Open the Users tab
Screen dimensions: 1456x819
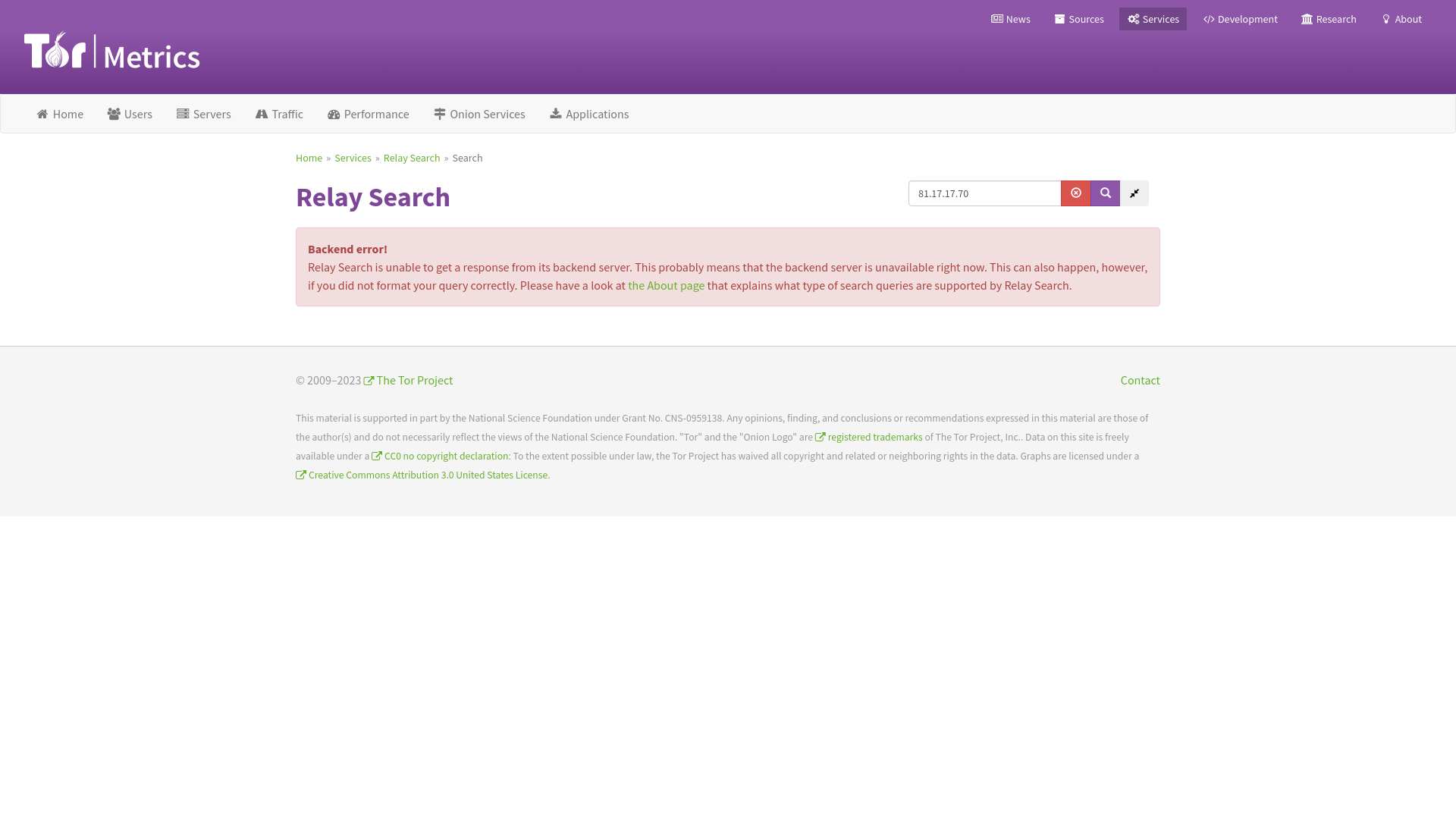point(130,114)
